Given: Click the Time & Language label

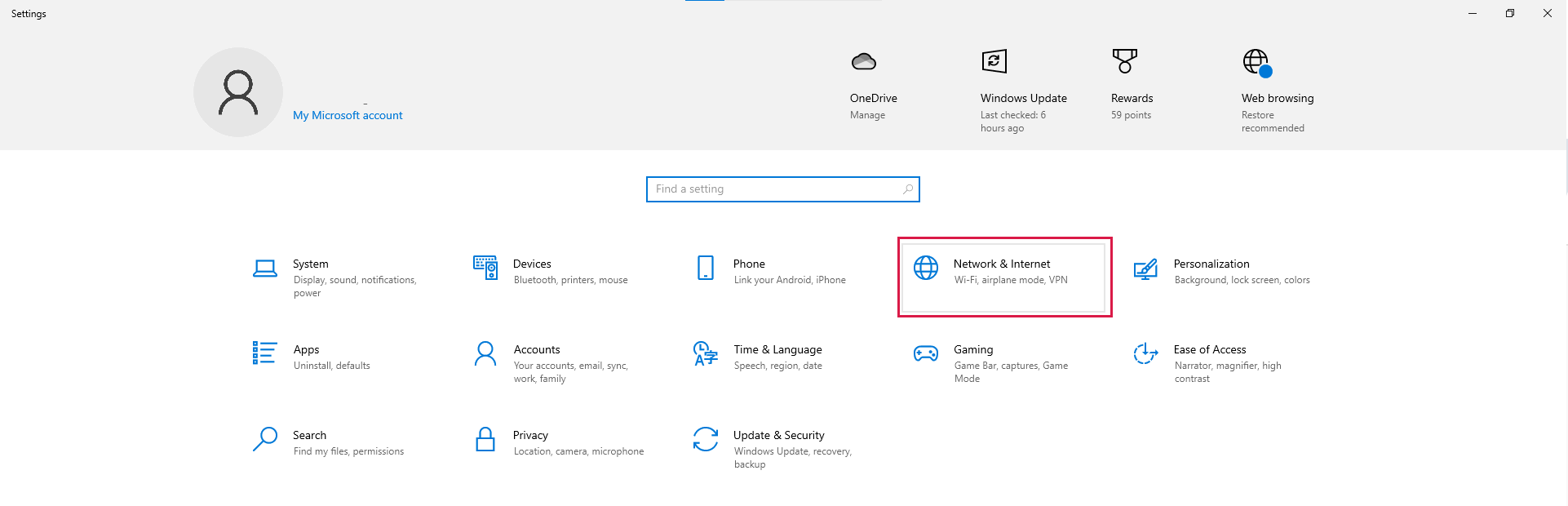Looking at the screenshot, I should coord(777,349).
